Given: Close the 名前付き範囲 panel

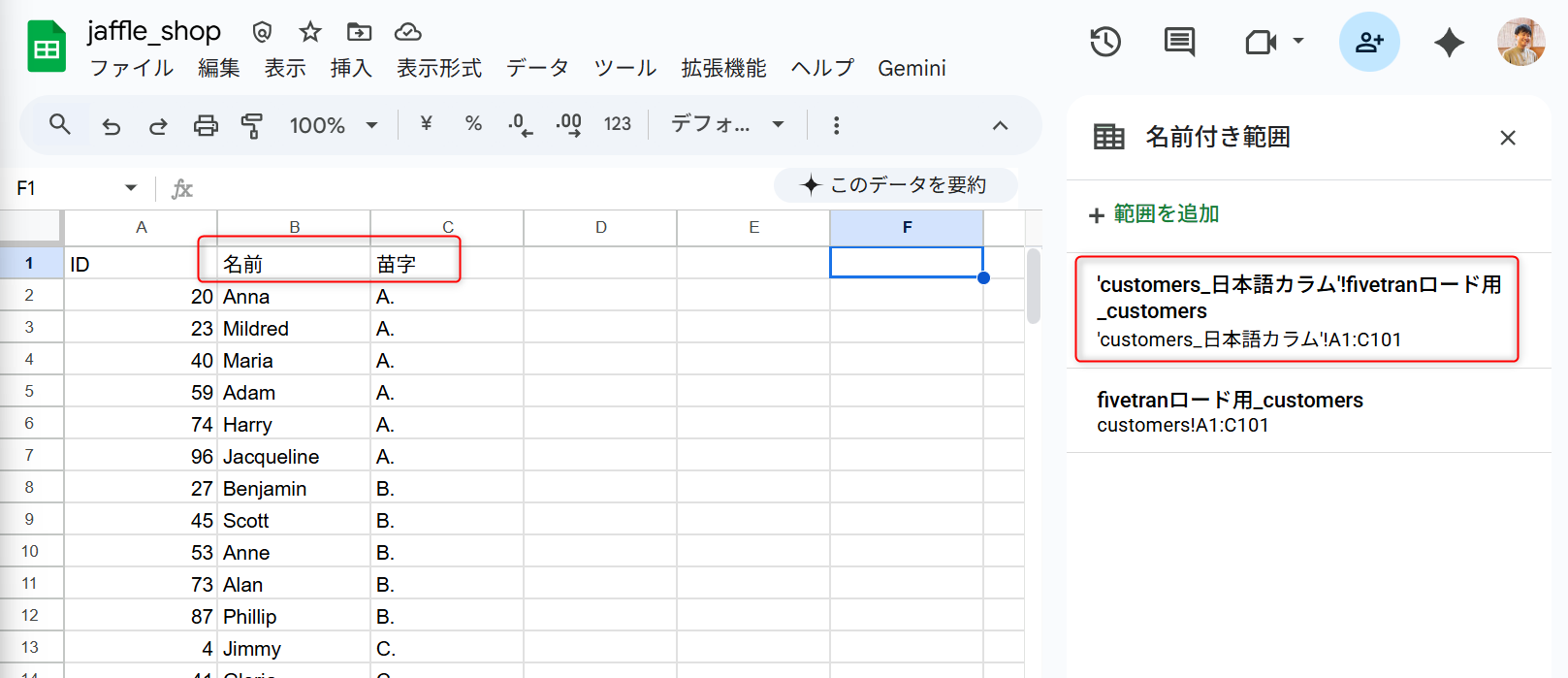Looking at the screenshot, I should 1507,138.
